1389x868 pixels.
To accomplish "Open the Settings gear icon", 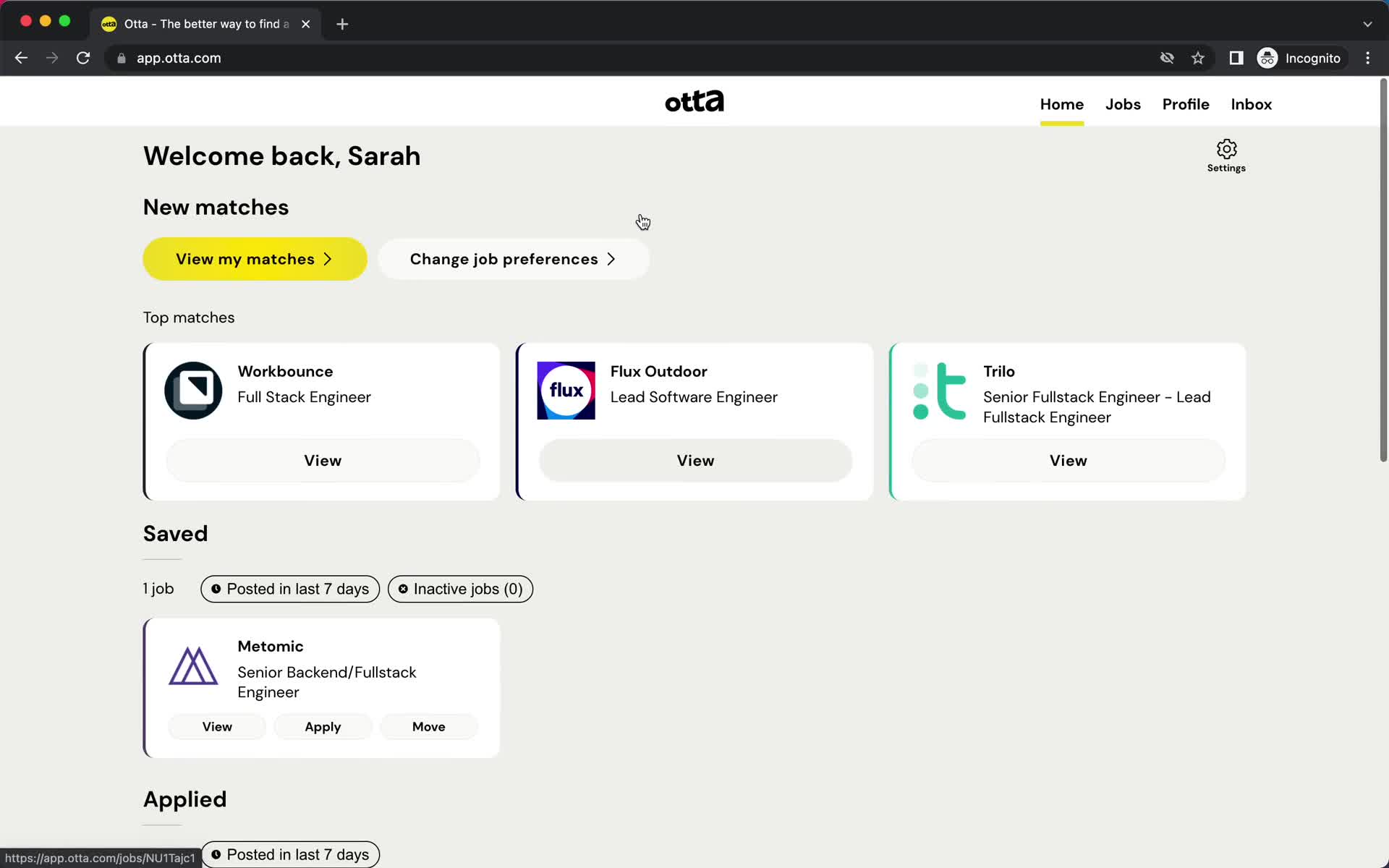I will 1226,149.
